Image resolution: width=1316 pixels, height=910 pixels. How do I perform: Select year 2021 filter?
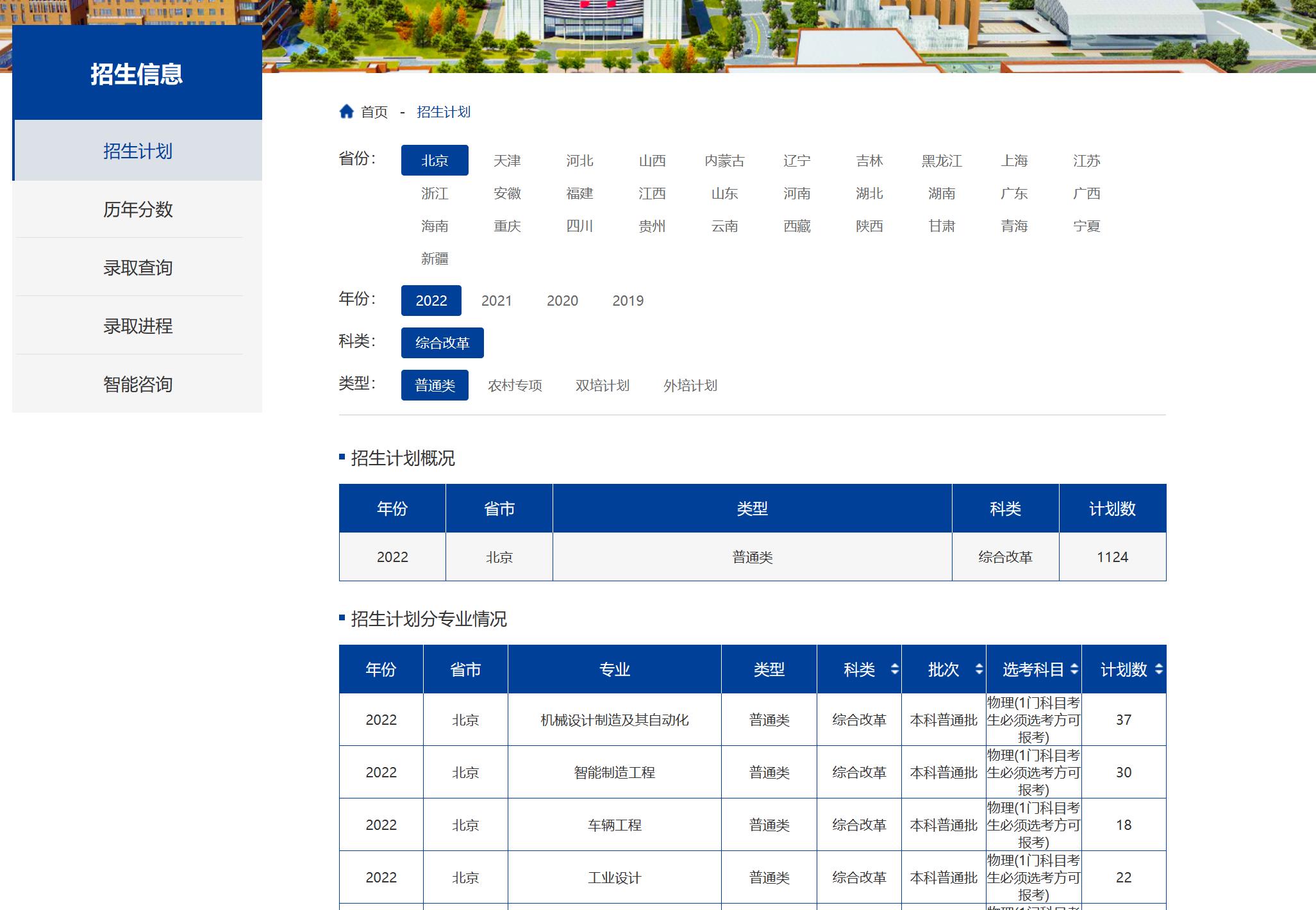(496, 301)
